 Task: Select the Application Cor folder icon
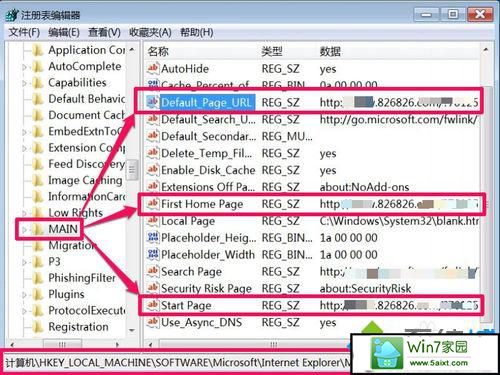tap(38, 50)
